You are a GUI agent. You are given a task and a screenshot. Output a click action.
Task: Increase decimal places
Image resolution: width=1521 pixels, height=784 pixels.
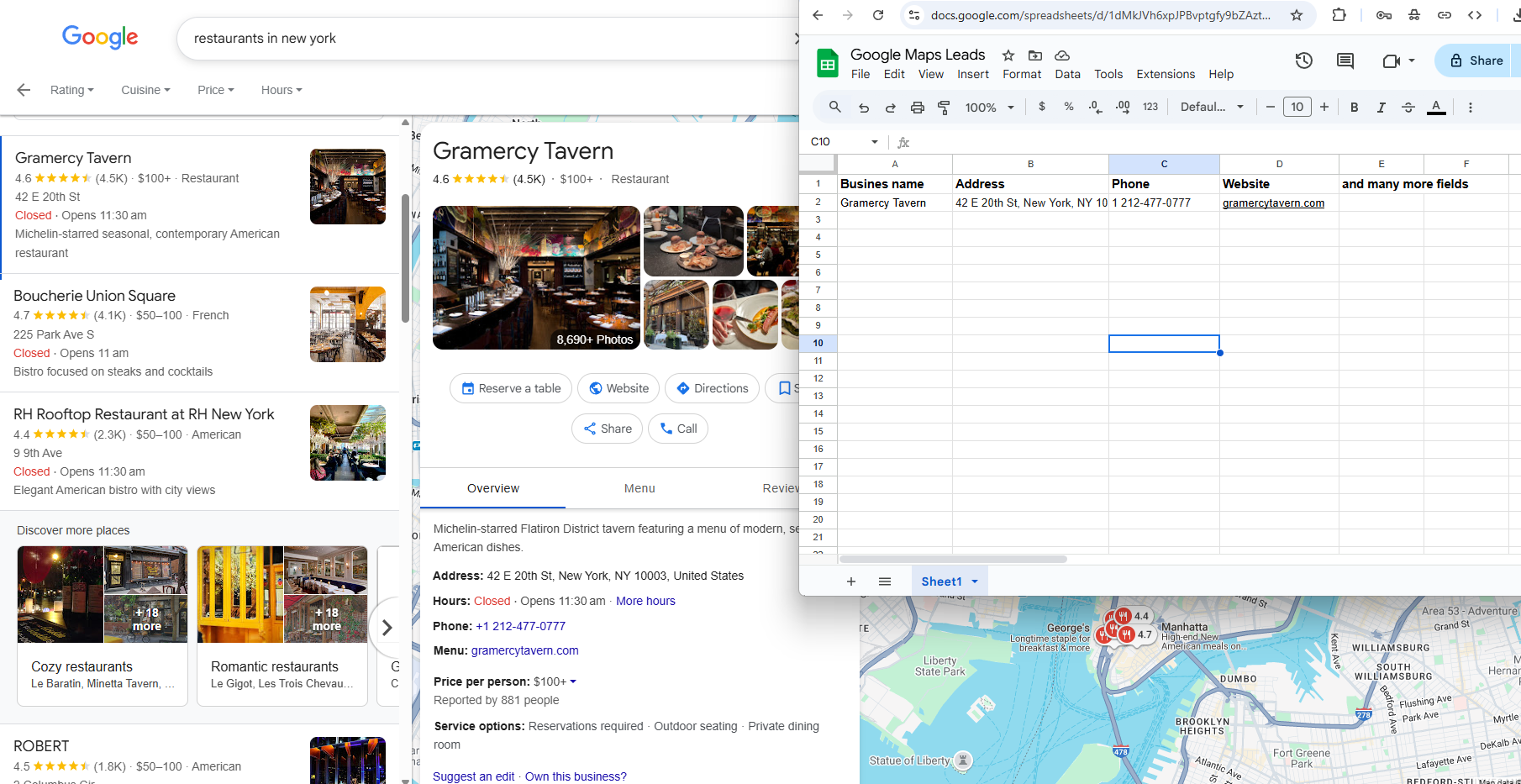(1124, 107)
